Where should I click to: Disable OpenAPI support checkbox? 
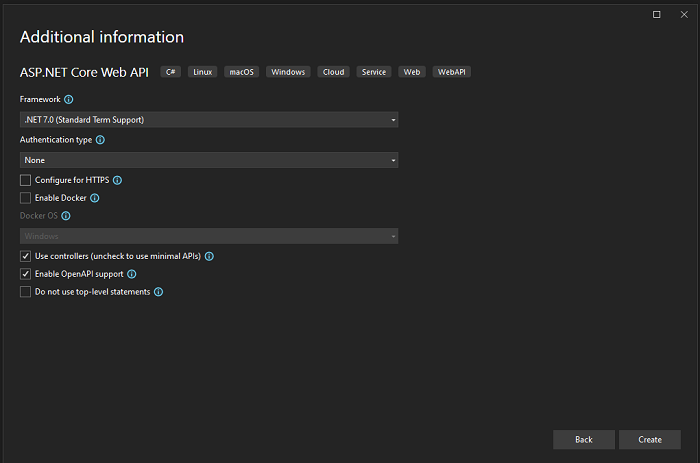pos(25,274)
